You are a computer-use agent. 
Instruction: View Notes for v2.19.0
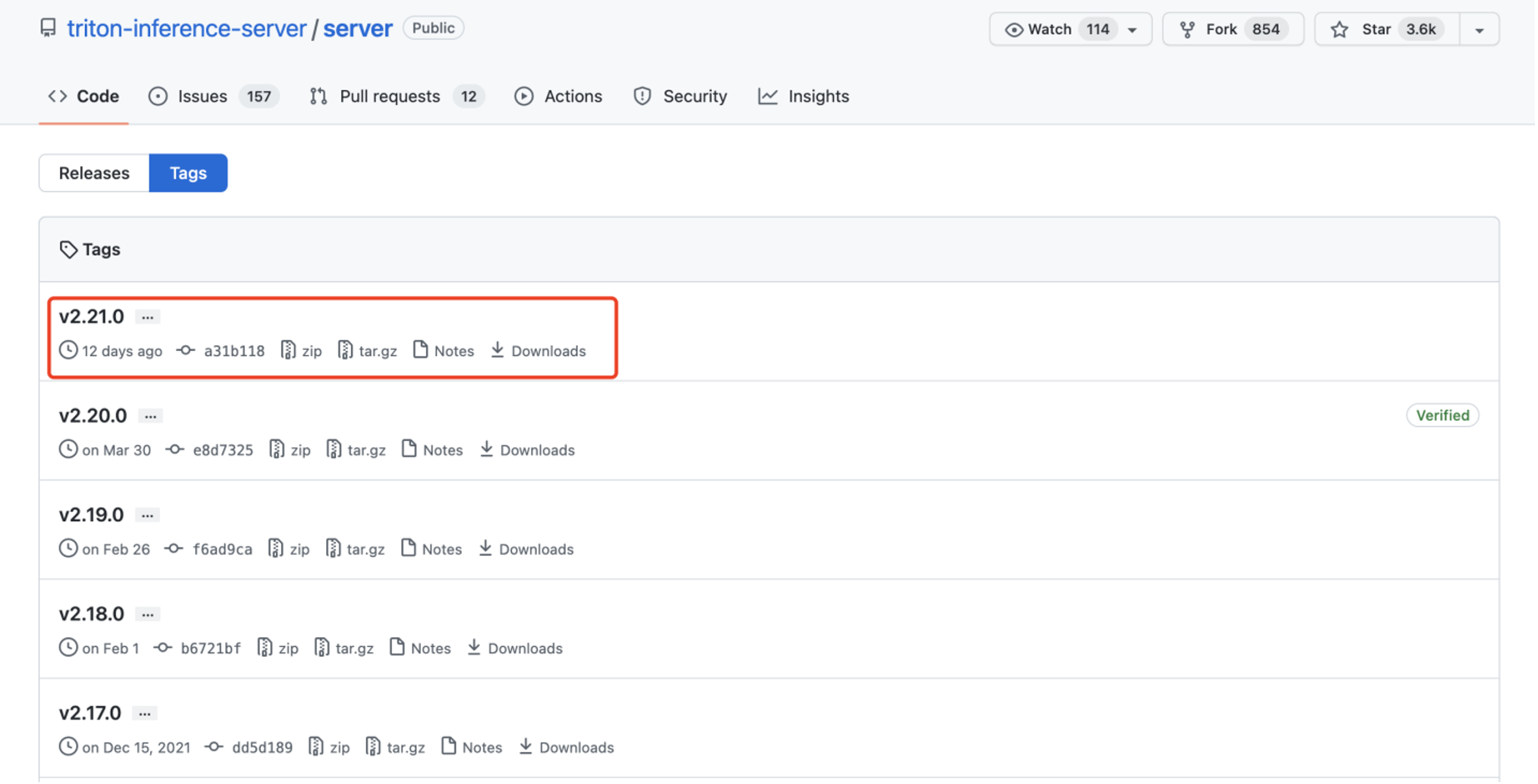point(432,549)
